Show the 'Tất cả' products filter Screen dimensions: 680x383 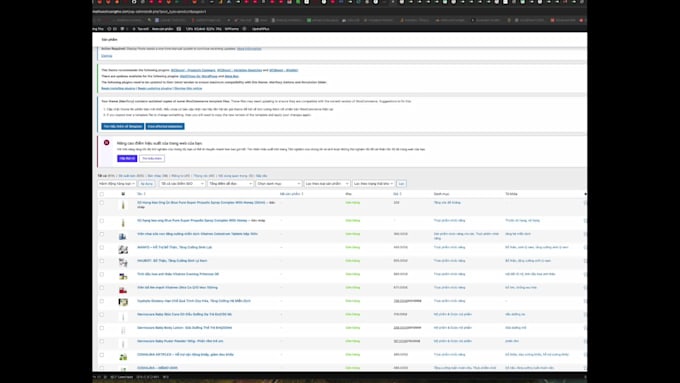coord(106,176)
